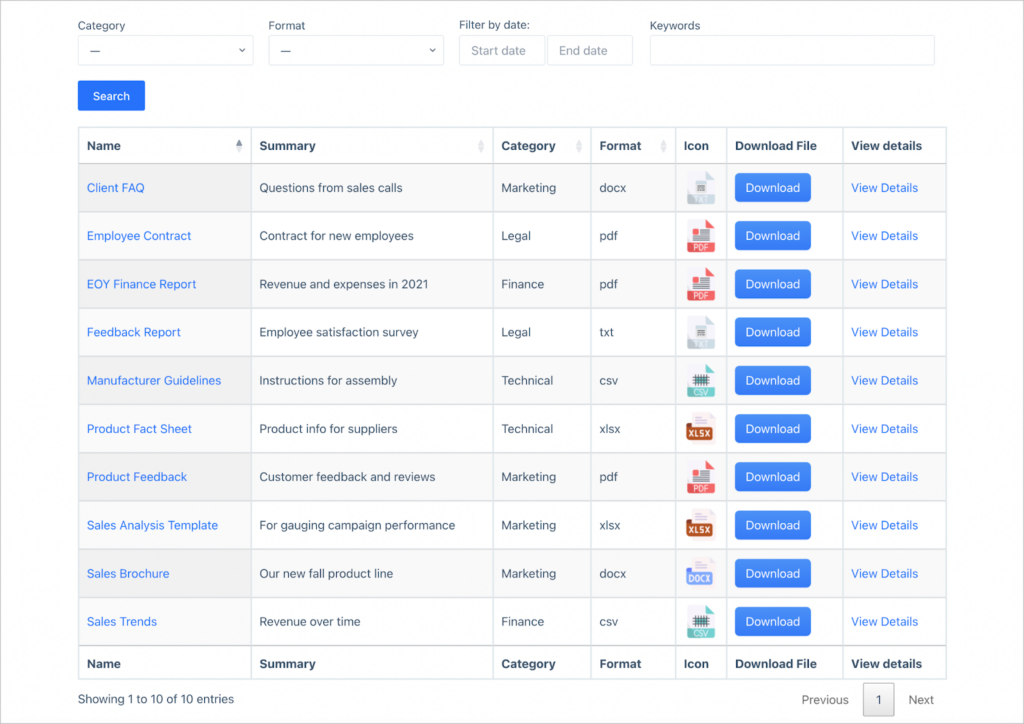Click the XLSX icon for Product Fact Sheet
Viewport: 1024px width, 724px height.
[x=700, y=429]
